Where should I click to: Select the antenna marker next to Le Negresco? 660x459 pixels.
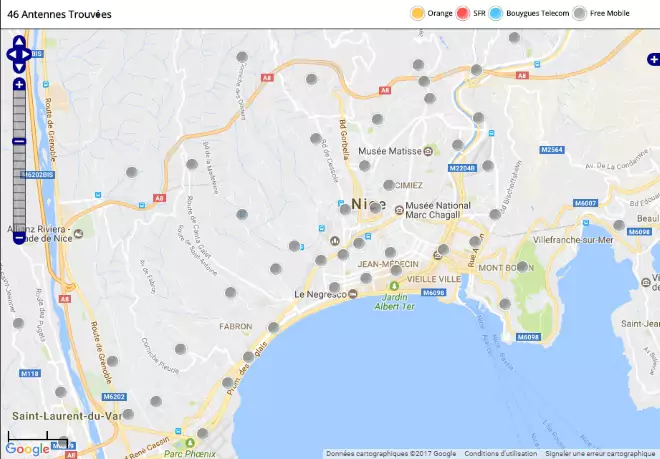335,288
